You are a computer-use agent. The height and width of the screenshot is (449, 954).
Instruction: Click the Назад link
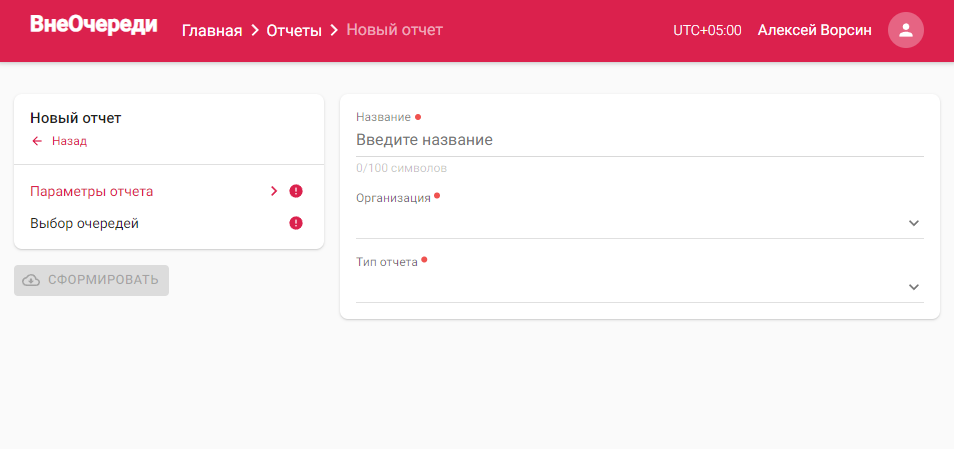click(69, 141)
